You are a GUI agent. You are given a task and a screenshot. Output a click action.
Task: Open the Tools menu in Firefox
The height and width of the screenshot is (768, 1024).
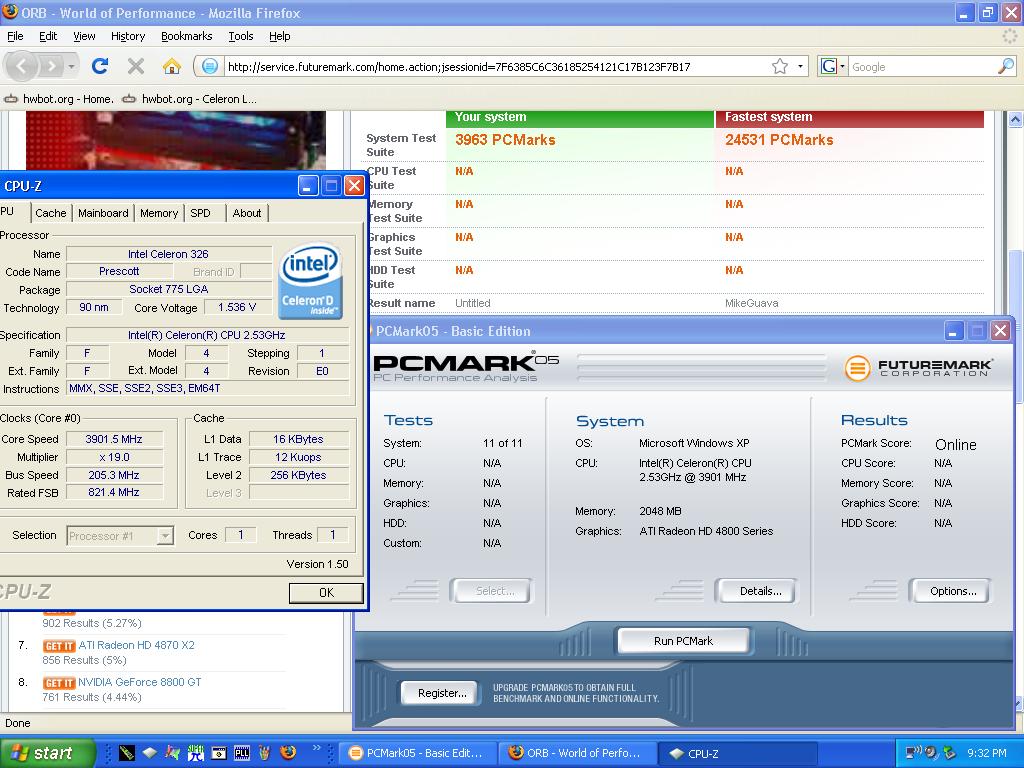click(x=241, y=37)
